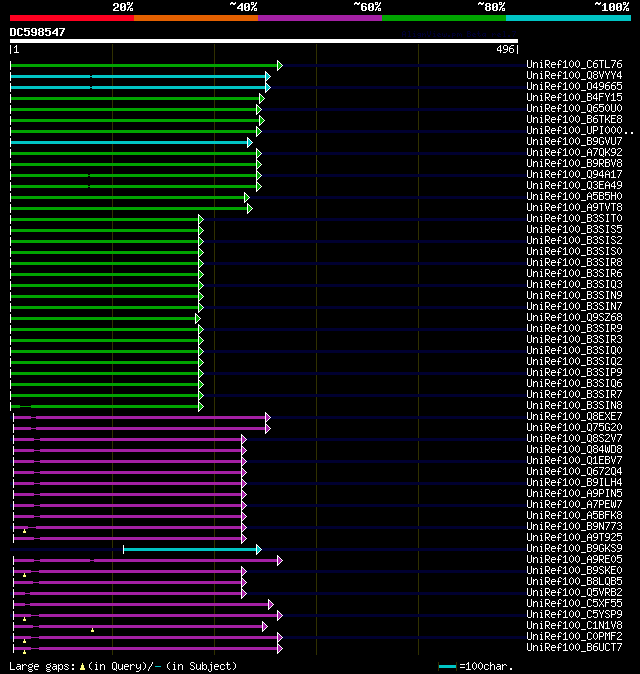Click the white DC598547 query bar
This screenshot has width=640, height=674.
tap(264, 41)
